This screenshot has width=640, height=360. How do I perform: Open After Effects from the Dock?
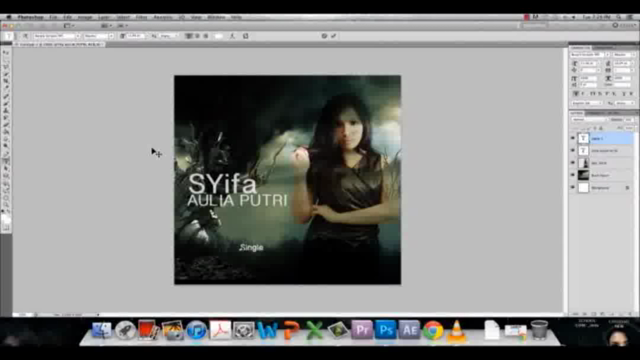point(409,330)
